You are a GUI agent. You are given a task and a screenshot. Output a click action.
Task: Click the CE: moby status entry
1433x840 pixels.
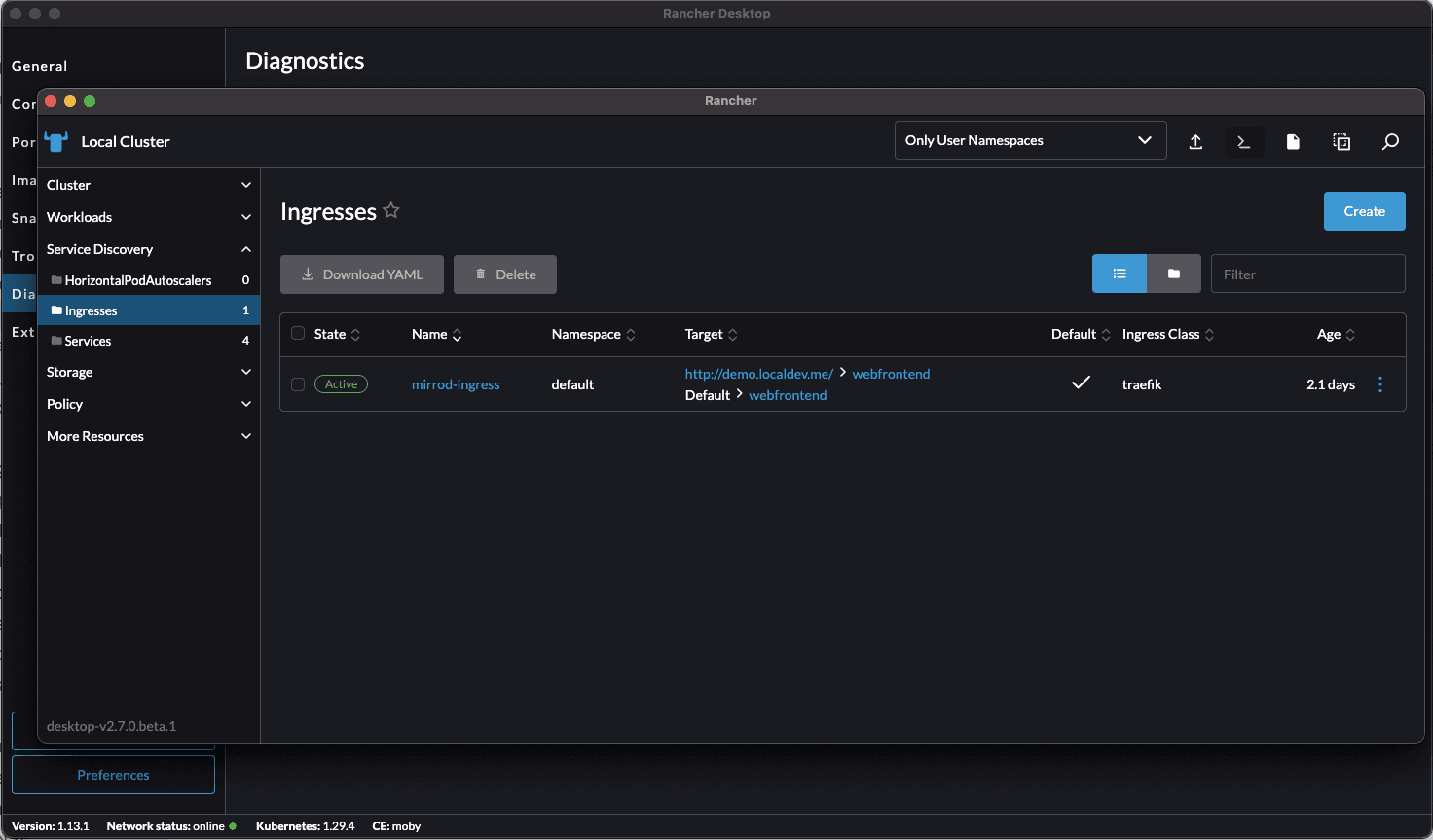(x=396, y=826)
